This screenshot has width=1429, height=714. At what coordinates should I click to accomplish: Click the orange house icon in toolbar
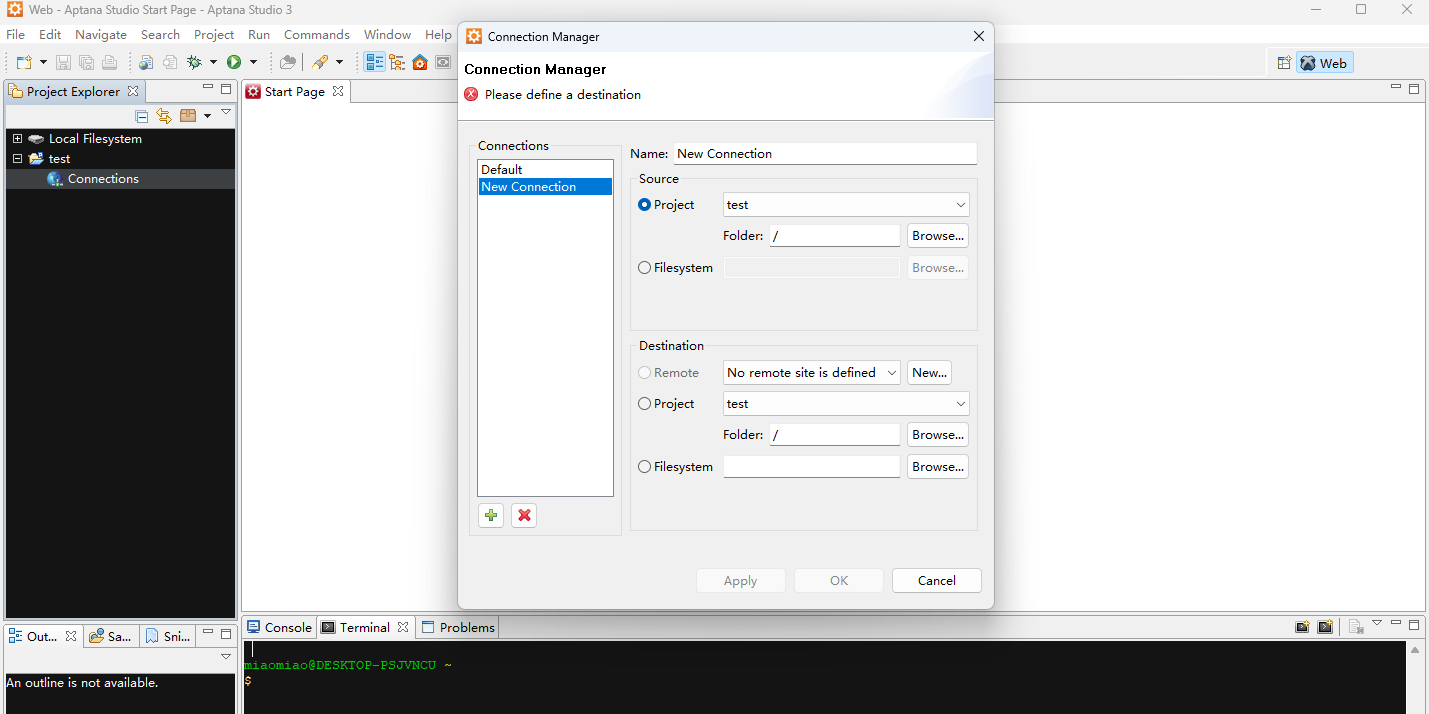click(420, 62)
